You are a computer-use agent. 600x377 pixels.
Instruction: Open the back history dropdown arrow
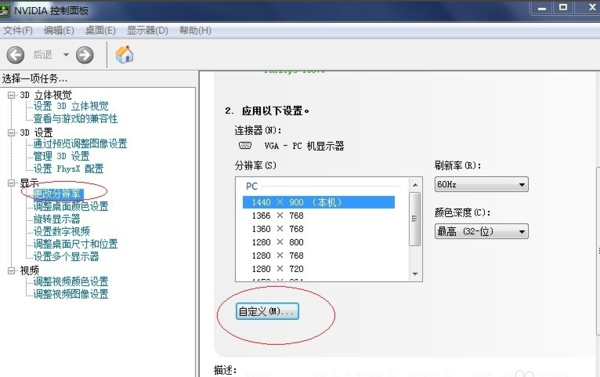[x=66, y=55]
